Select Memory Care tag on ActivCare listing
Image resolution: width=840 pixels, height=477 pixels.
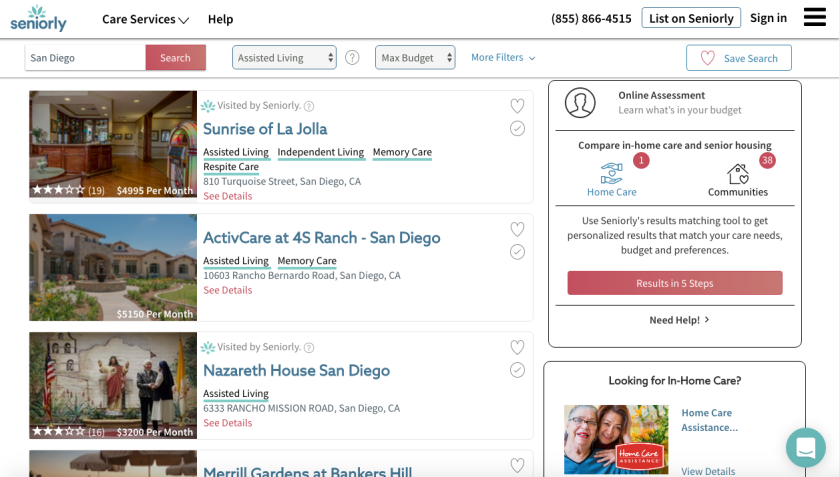307,262
